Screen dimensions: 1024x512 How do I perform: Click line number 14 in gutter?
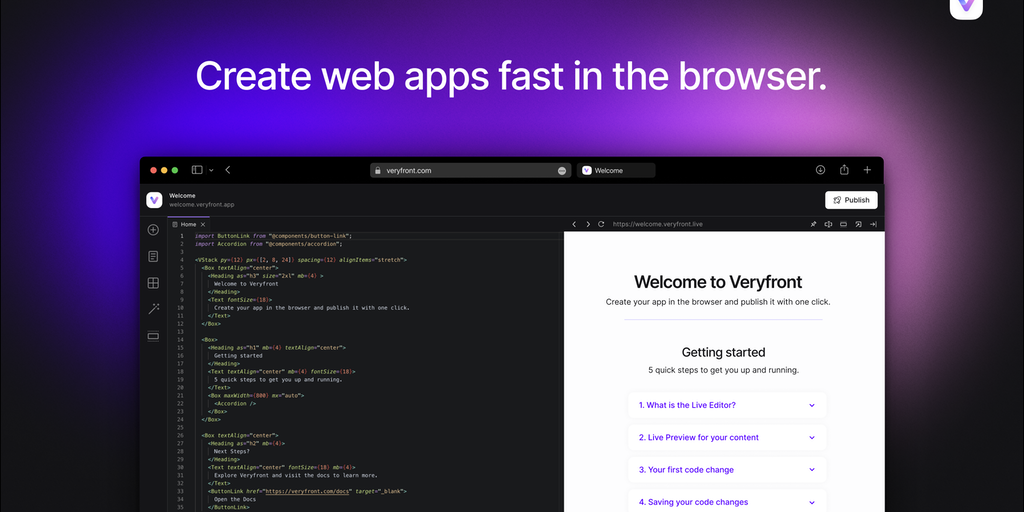click(x=180, y=340)
